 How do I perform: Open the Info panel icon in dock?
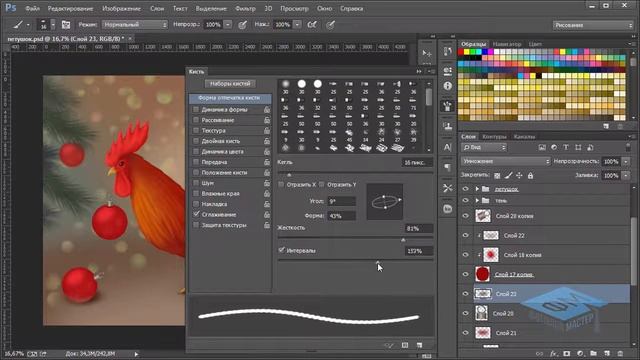tap(448, 86)
